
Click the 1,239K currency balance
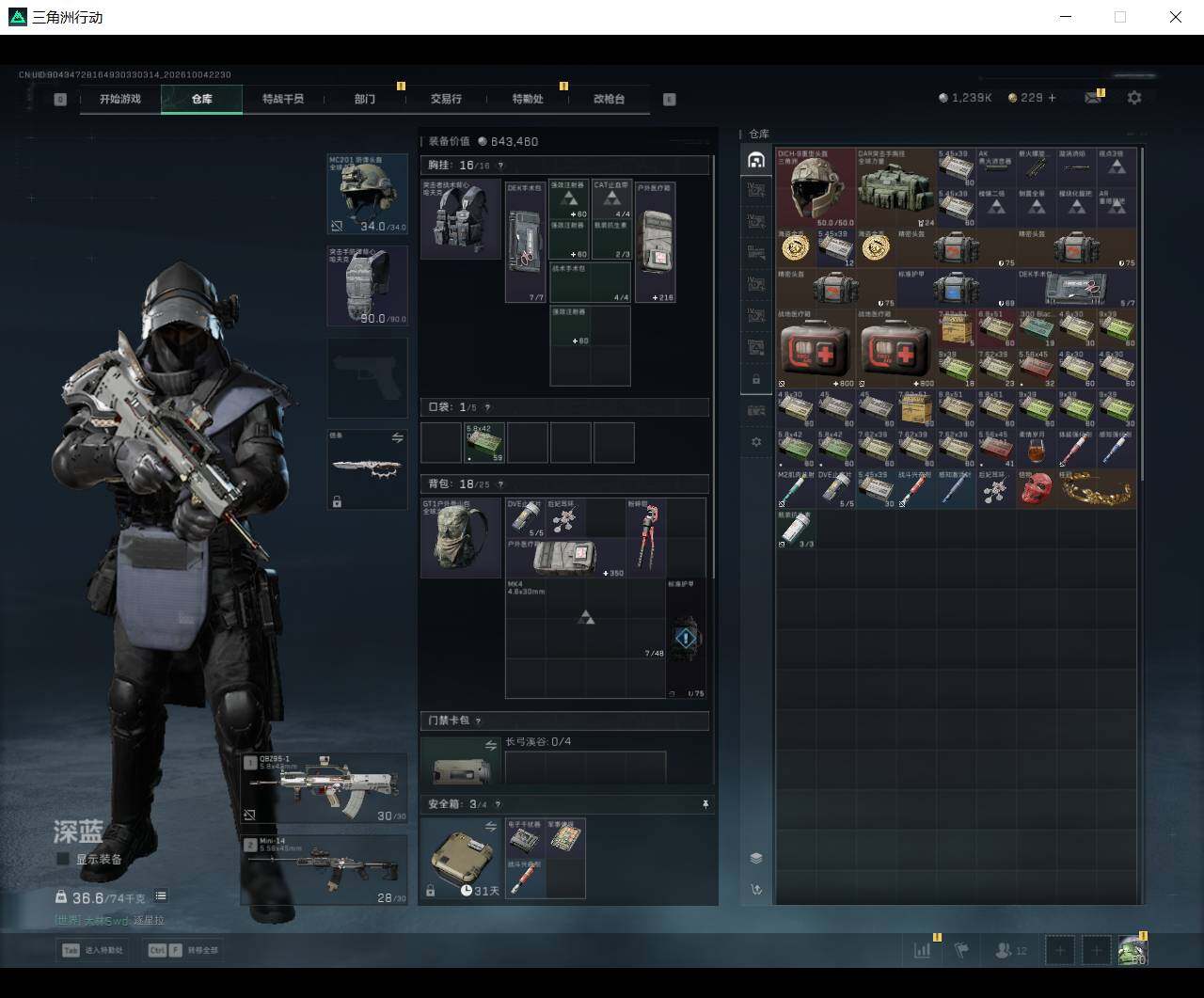click(x=965, y=98)
